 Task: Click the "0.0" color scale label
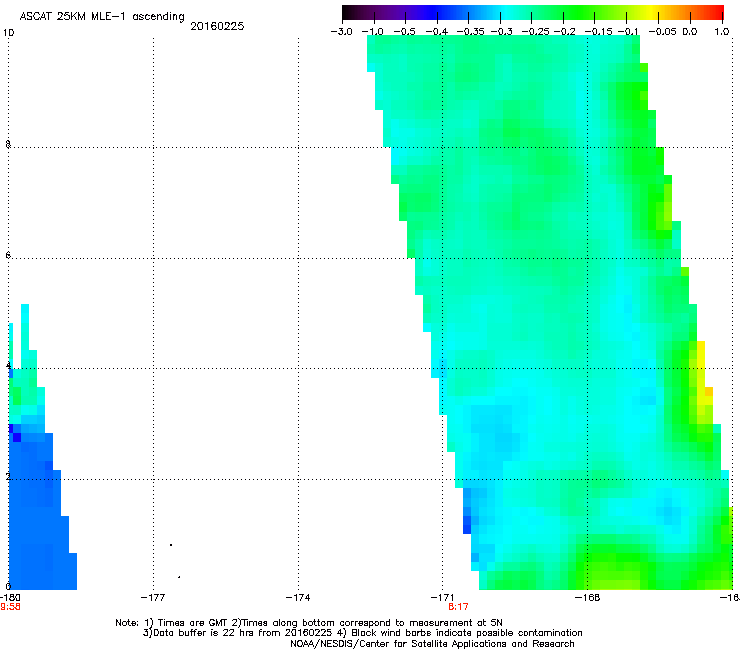(x=690, y=32)
